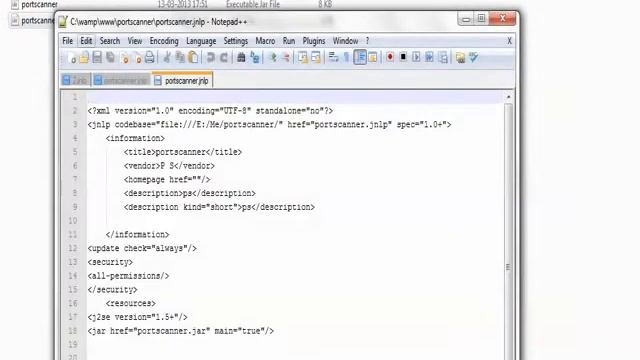Click the Save floppy disk icon
Viewport: 640px width, 360px height.
97,58
